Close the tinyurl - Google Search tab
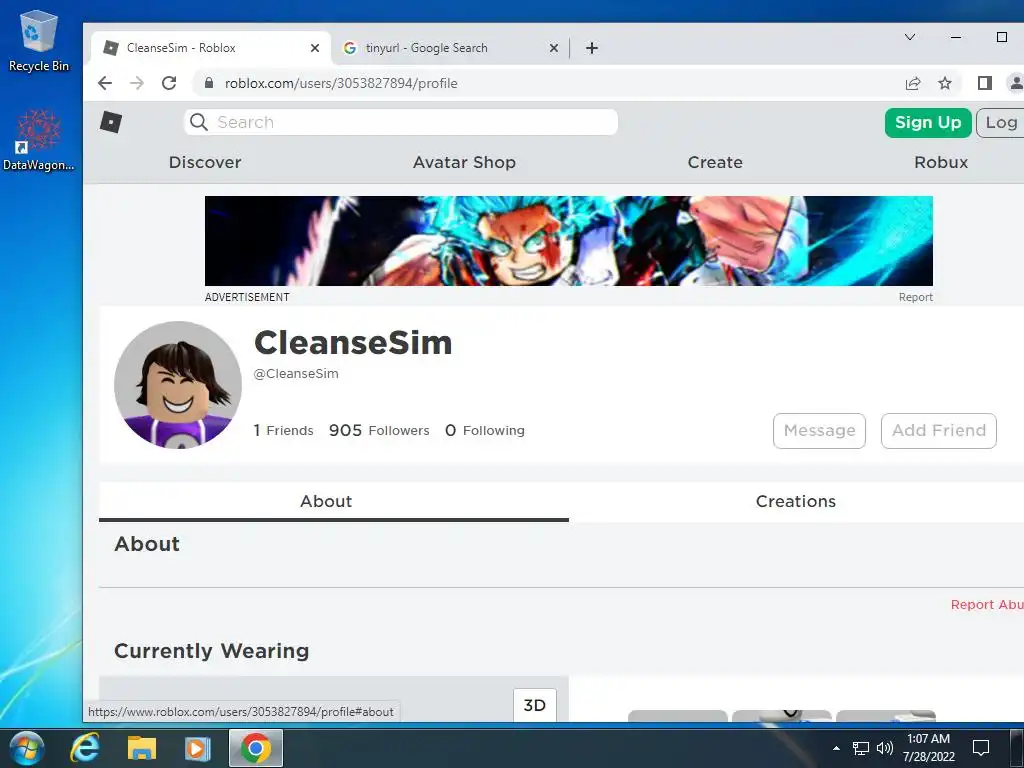The width and height of the screenshot is (1024, 768). click(x=554, y=48)
